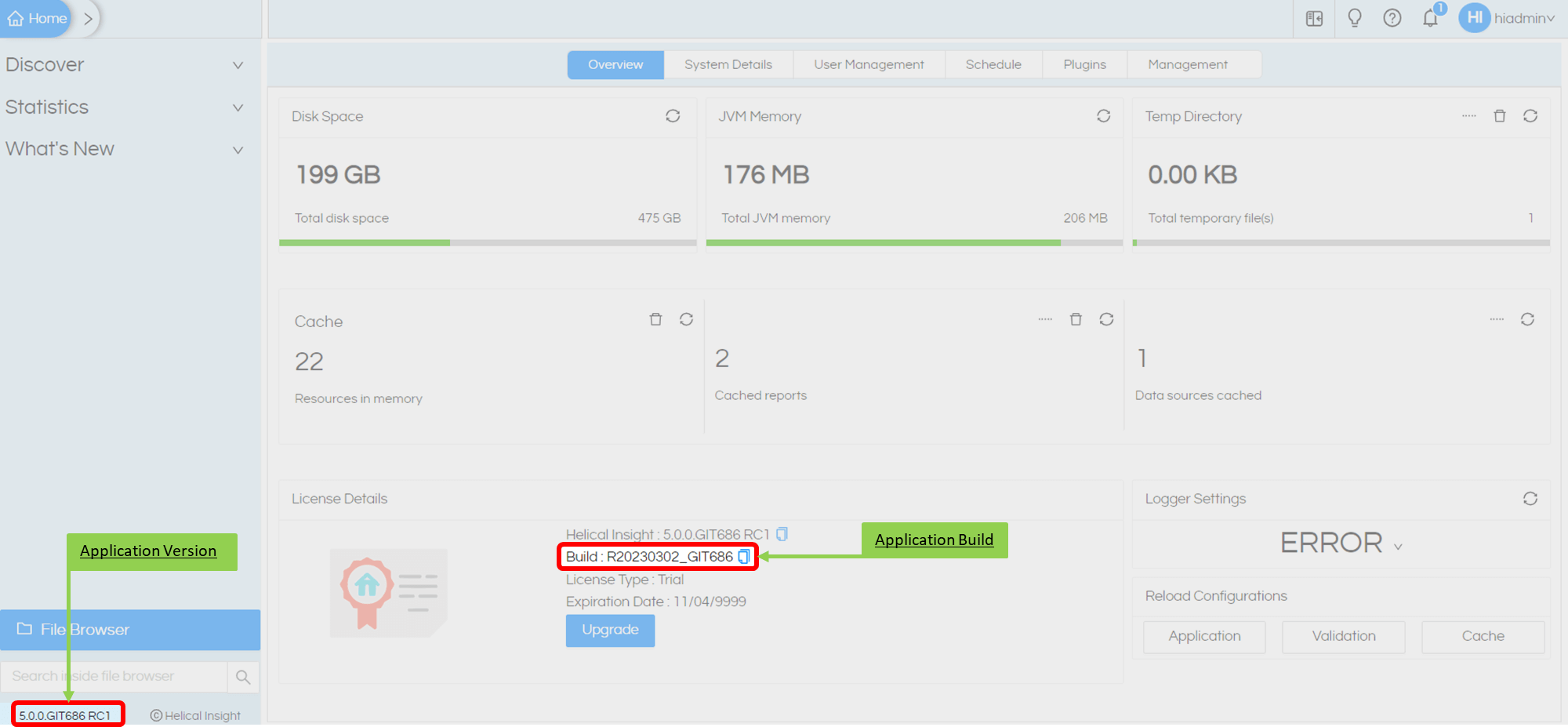1568x727 pixels.
Task: Click inside the file browser search field
Action: (x=114, y=675)
